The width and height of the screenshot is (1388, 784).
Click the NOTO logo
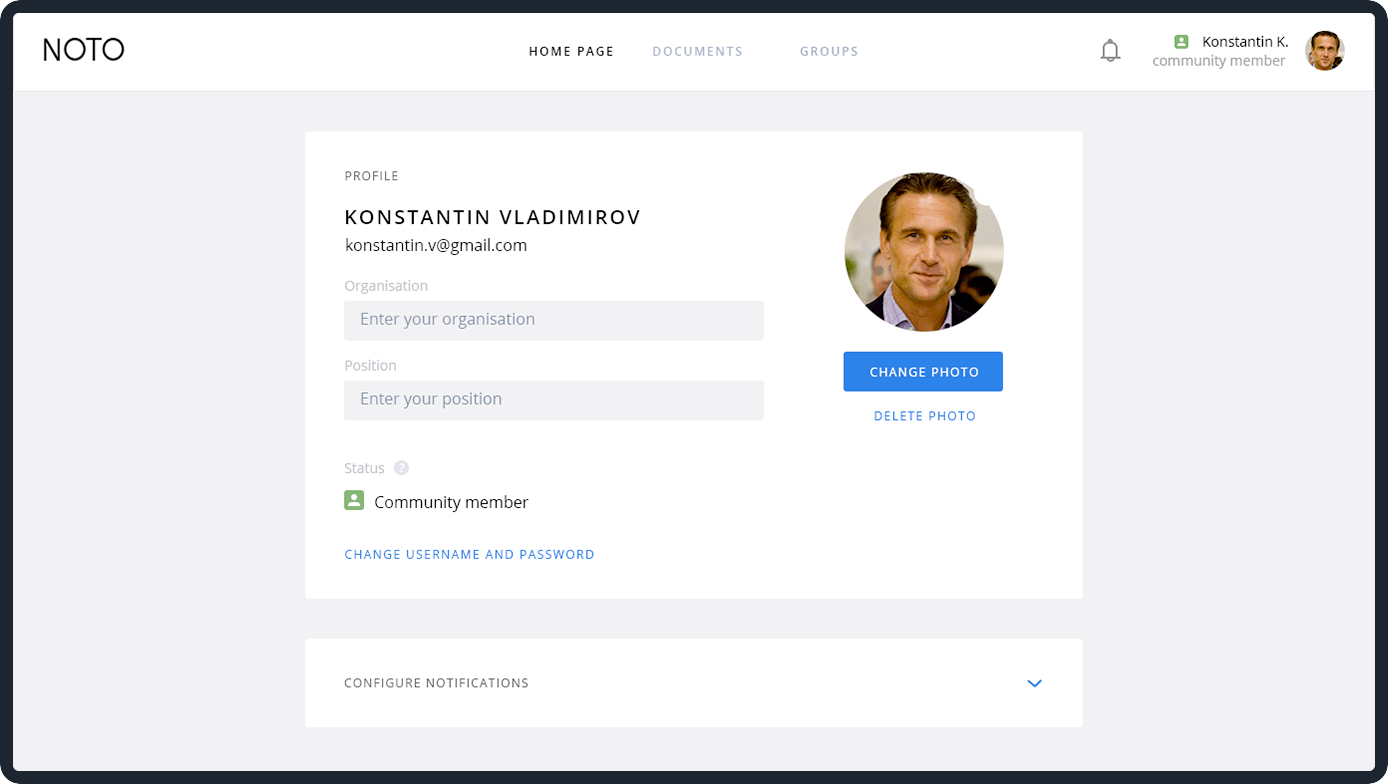(x=83, y=50)
